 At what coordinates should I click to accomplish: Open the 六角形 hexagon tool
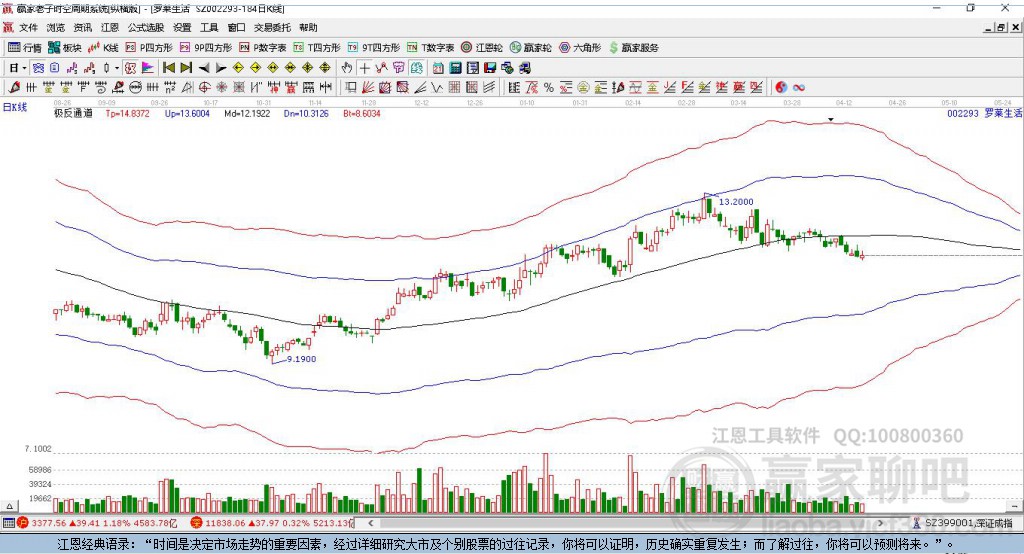(x=580, y=48)
